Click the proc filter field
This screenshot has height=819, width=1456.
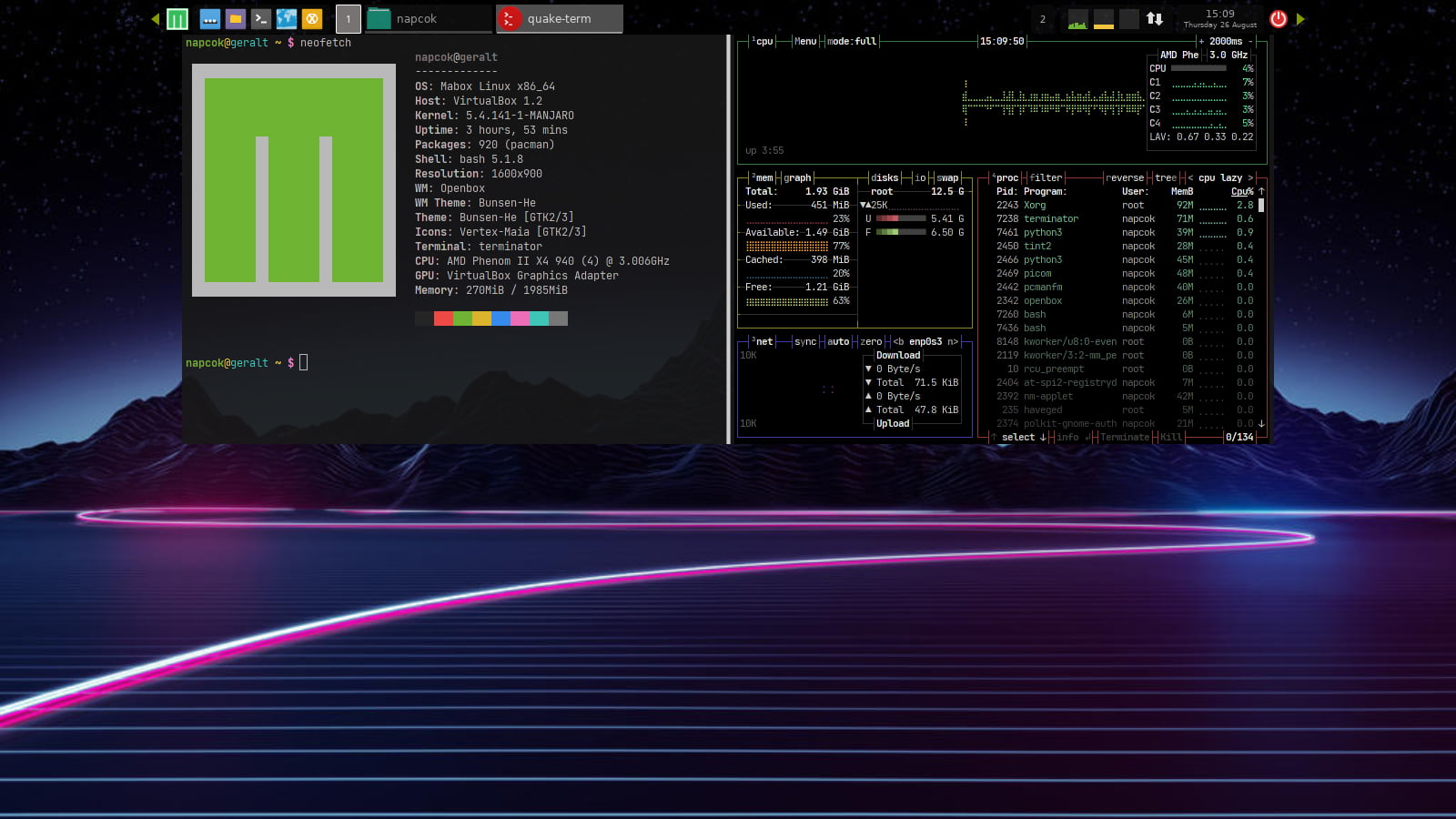pyautogui.click(x=1046, y=177)
